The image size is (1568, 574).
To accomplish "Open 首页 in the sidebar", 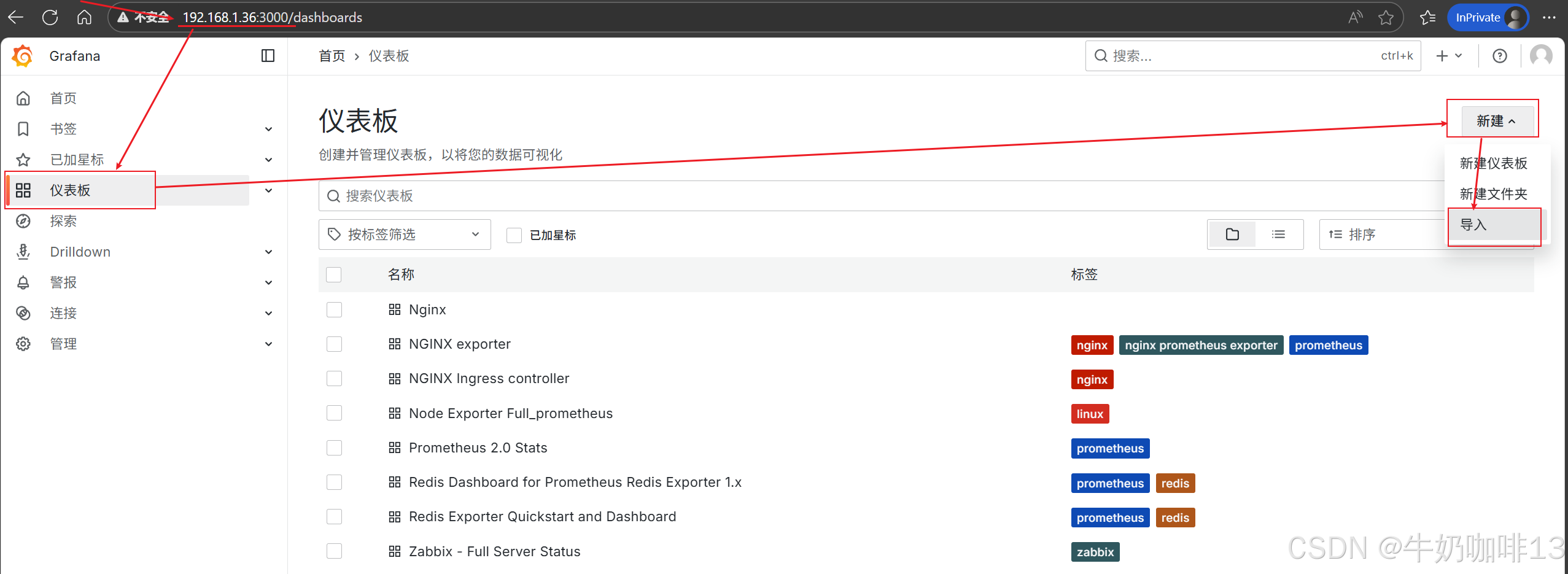I will (x=63, y=98).
